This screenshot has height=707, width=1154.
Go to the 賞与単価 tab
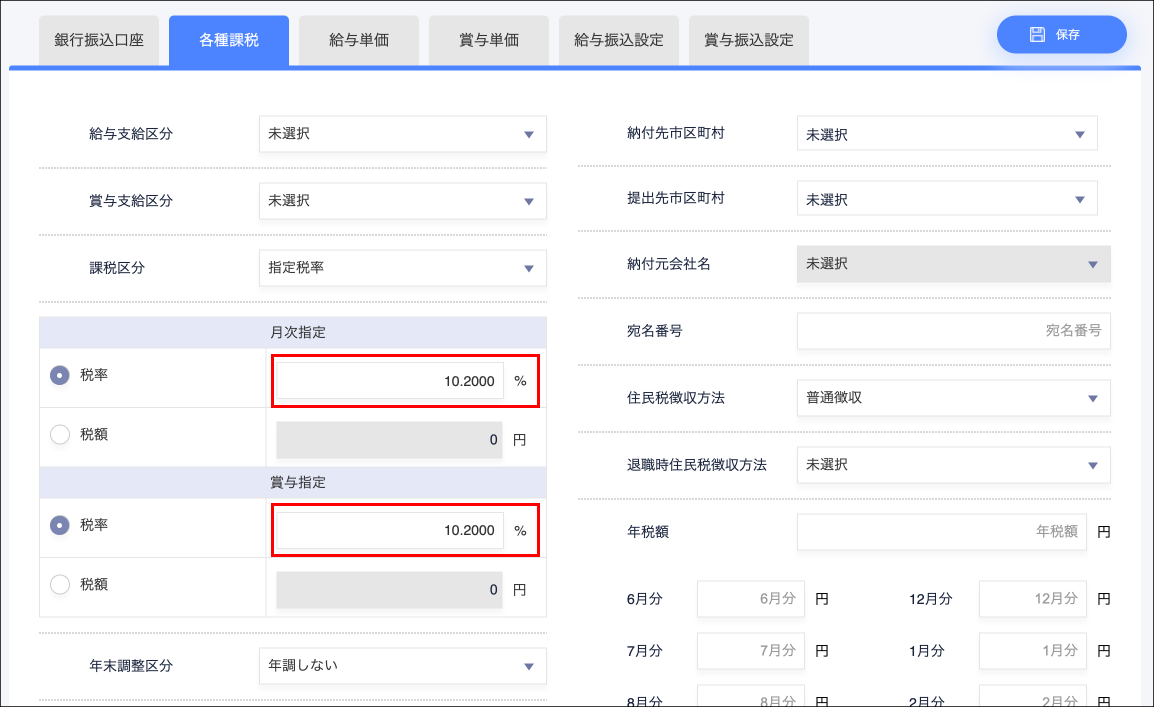[489, 40]
